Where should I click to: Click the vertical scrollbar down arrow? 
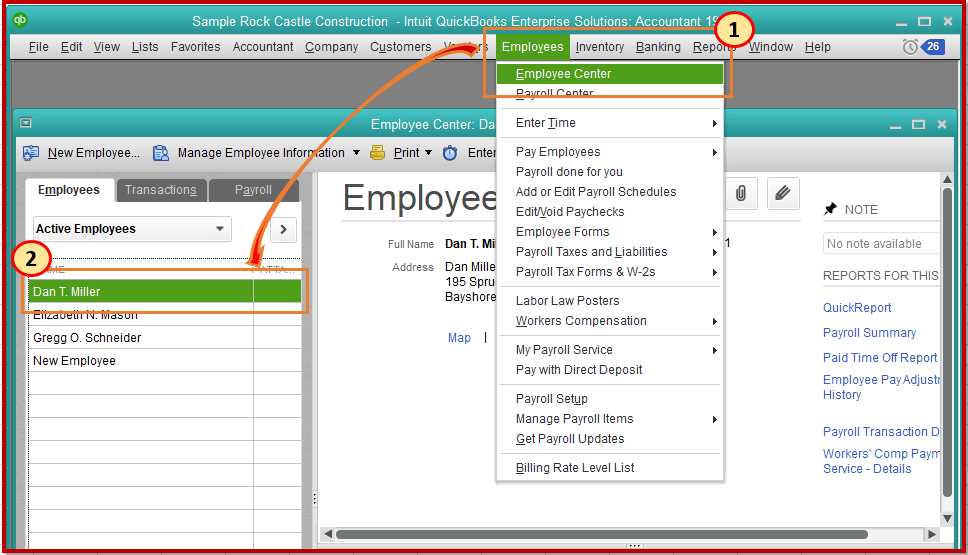pyautogui.click(x=948, y=518)
